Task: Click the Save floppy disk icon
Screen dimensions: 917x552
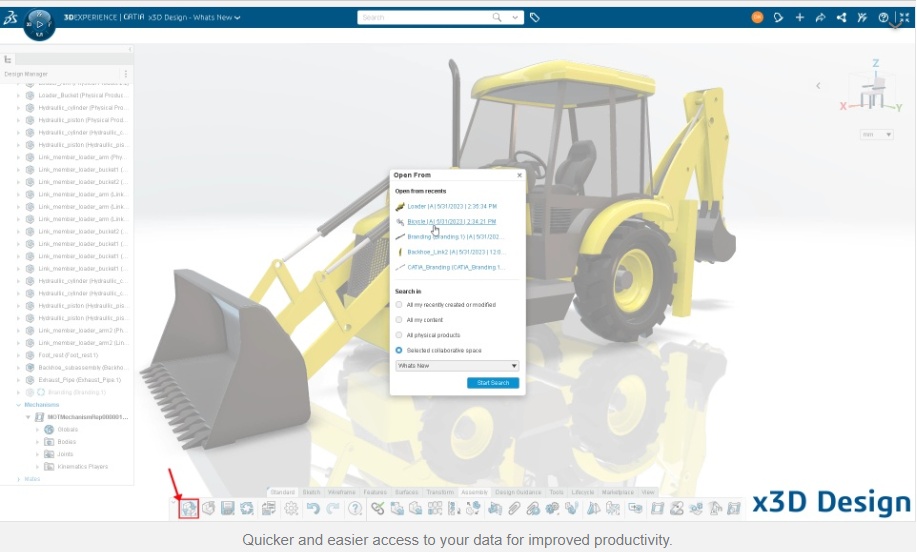Action: [227, 509]
